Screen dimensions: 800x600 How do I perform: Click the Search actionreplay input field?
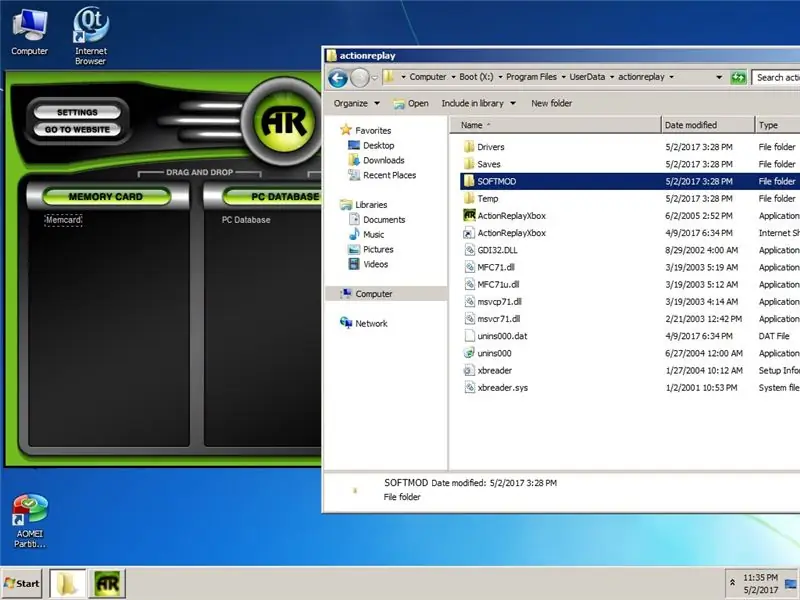(x=776, y=78)
